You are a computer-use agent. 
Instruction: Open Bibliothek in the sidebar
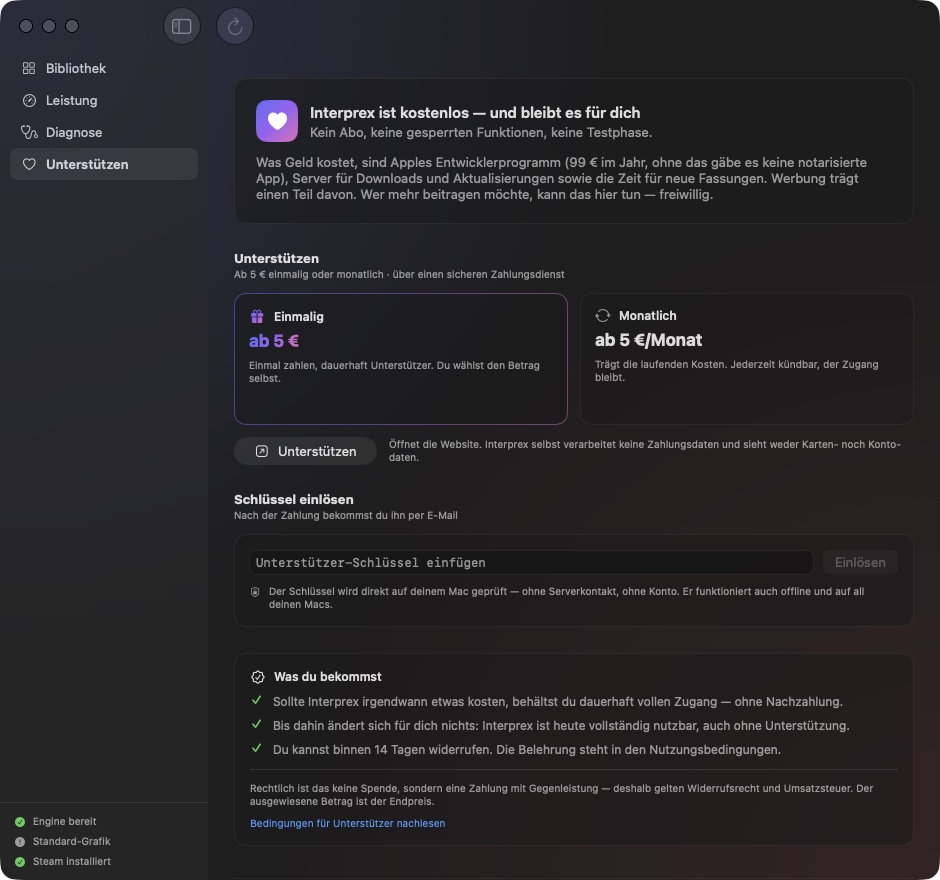pyautogui.click(x=104, y=68)
